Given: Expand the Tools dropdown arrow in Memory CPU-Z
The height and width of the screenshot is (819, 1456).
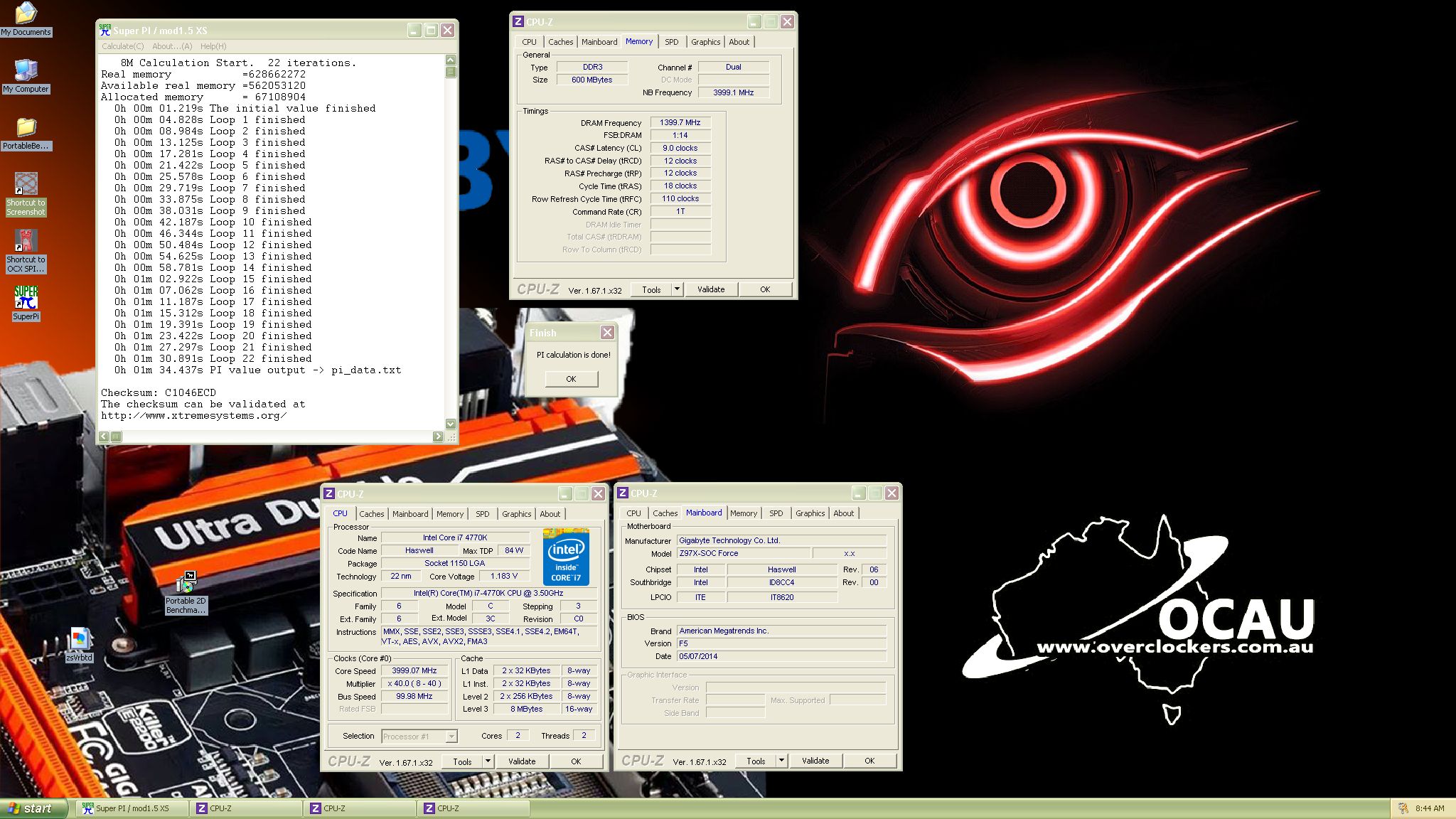Looking at the screenshot, I should coord(677,289).
